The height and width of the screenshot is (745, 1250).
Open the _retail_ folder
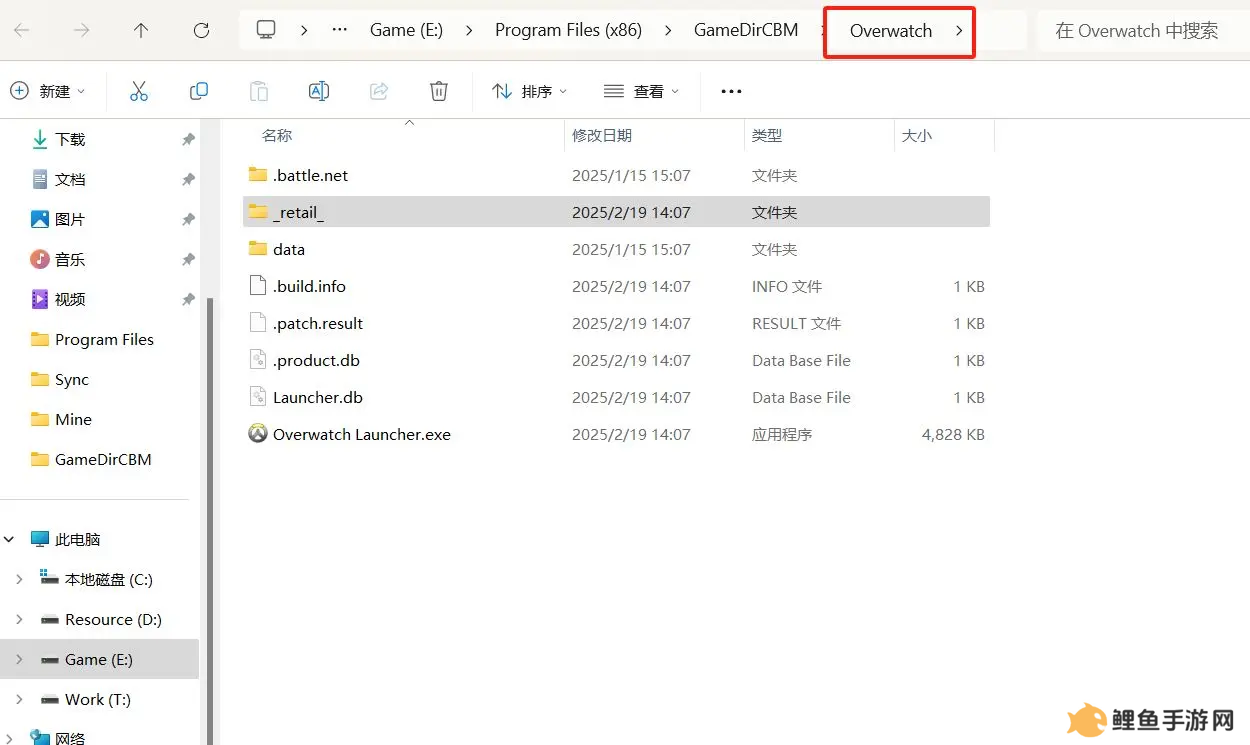pyautogui.click(x=298, y=213)
